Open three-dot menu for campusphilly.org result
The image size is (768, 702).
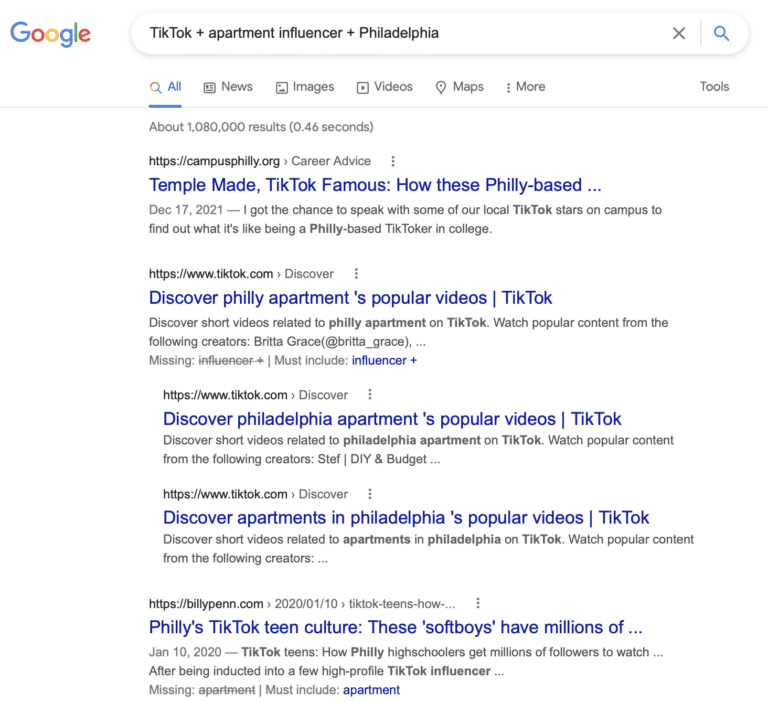coord(393,161)
